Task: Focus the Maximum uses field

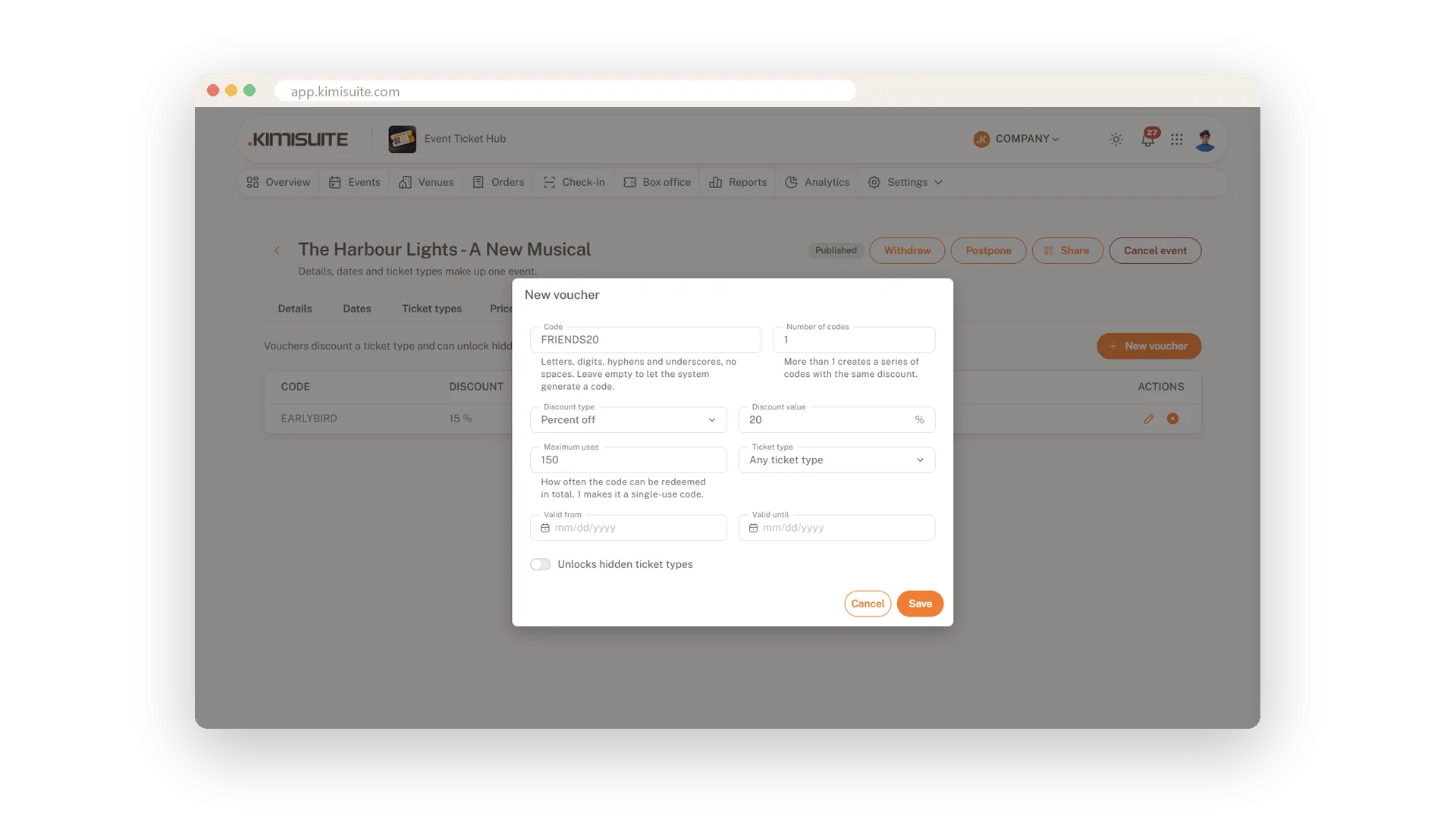Action: pos(628,460)
